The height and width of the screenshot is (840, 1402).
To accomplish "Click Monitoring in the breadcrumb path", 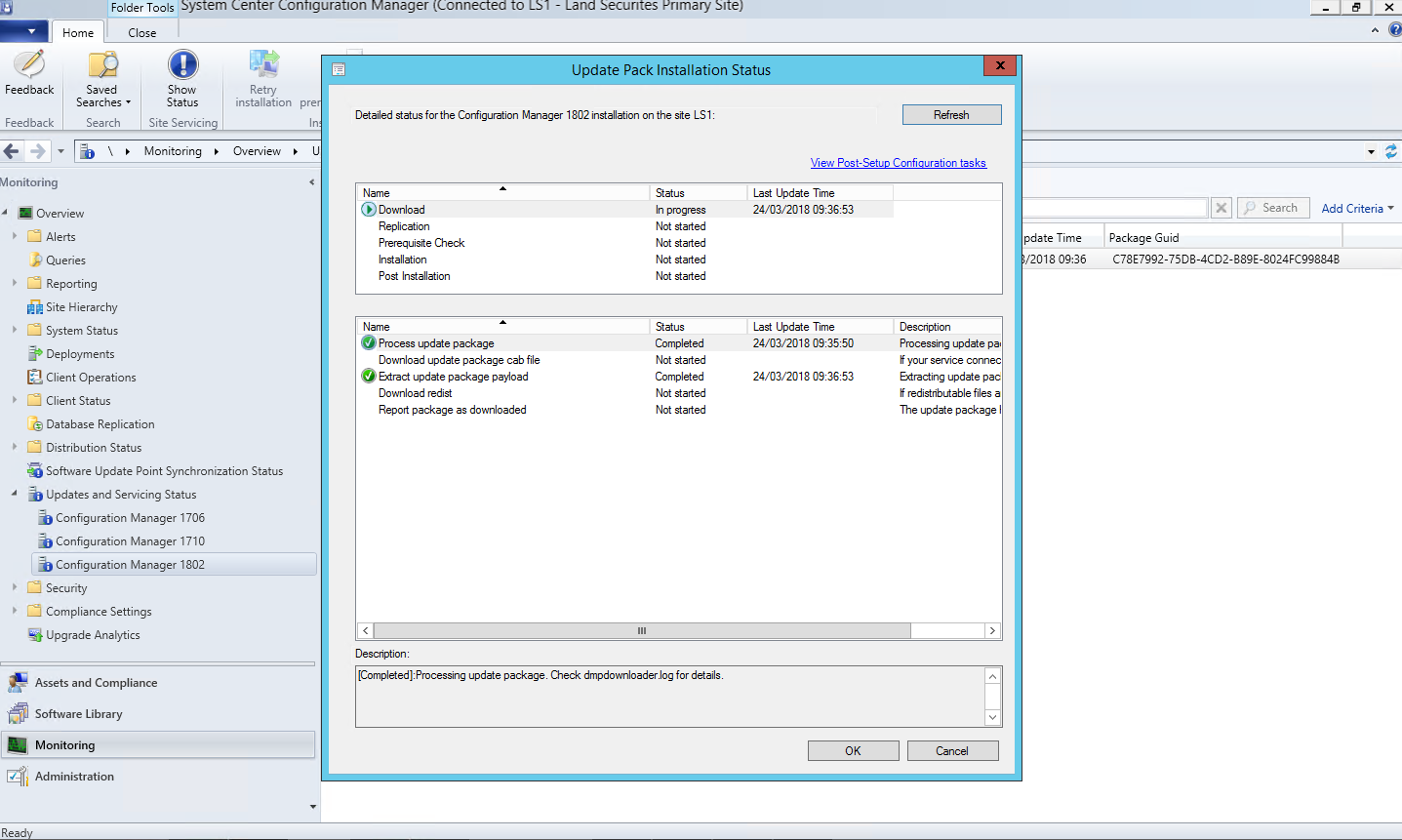I will coord(173,151).
